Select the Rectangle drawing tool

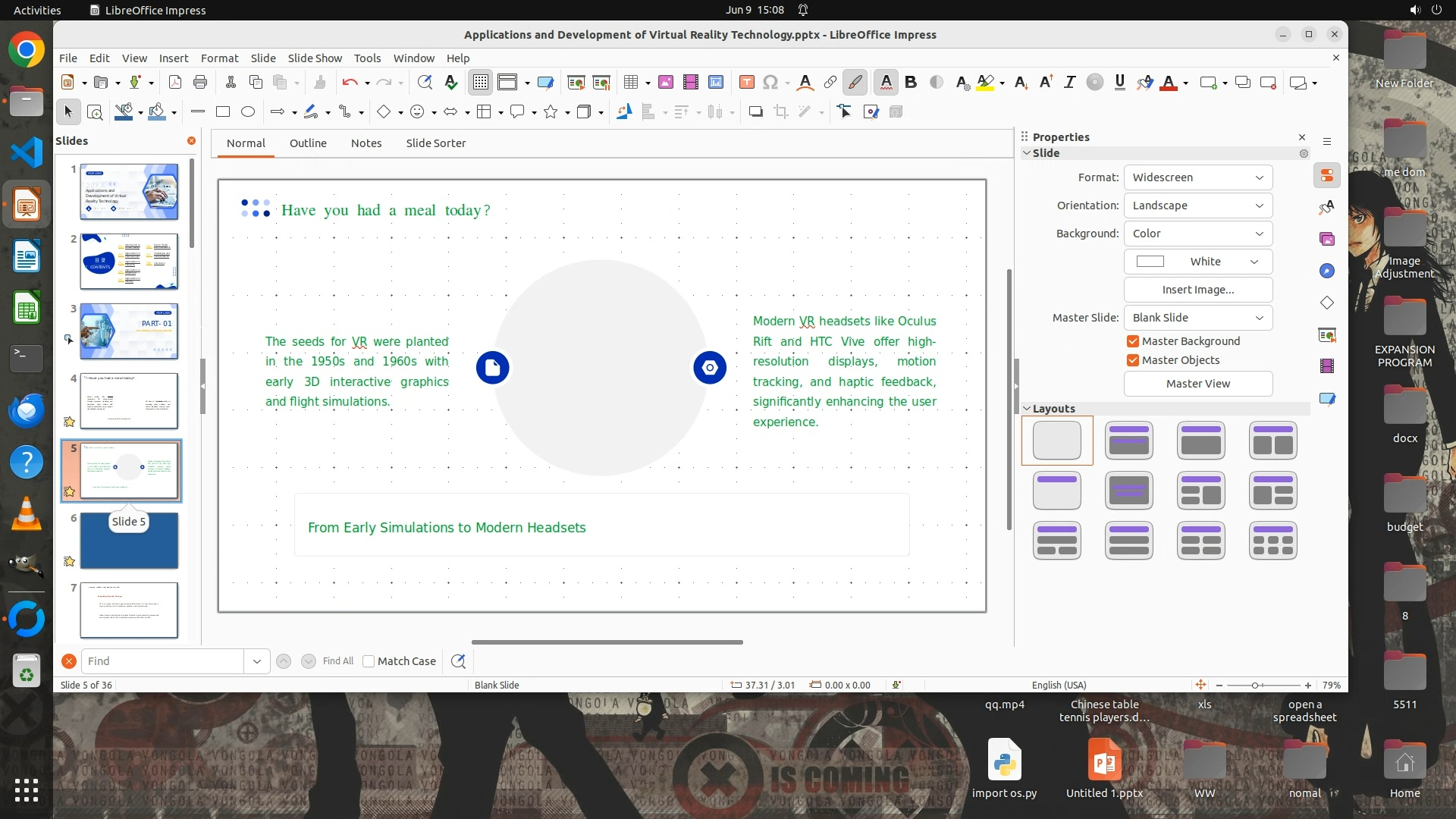[x=223, y=112]
